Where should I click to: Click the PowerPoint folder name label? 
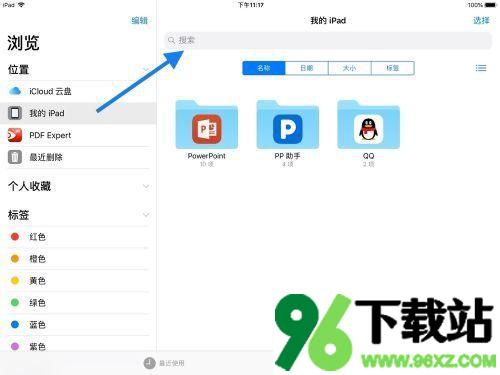[207, 156]
